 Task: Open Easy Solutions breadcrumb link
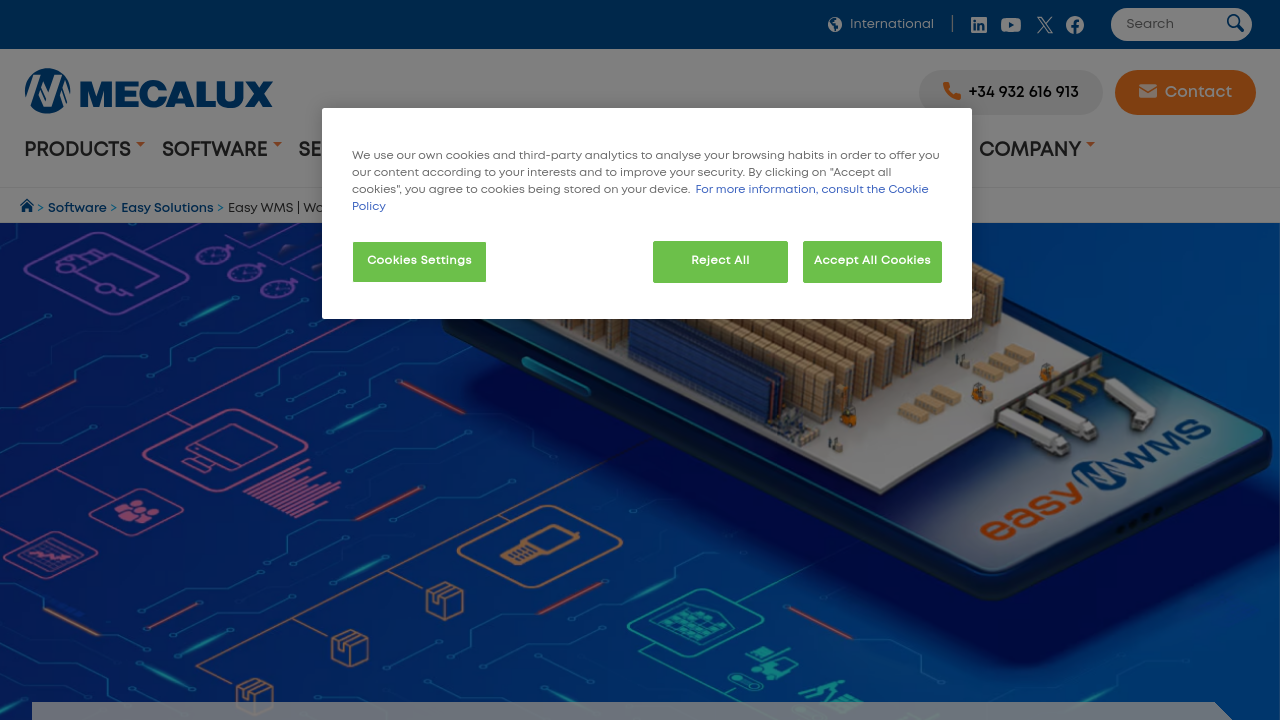pos(167,208)
